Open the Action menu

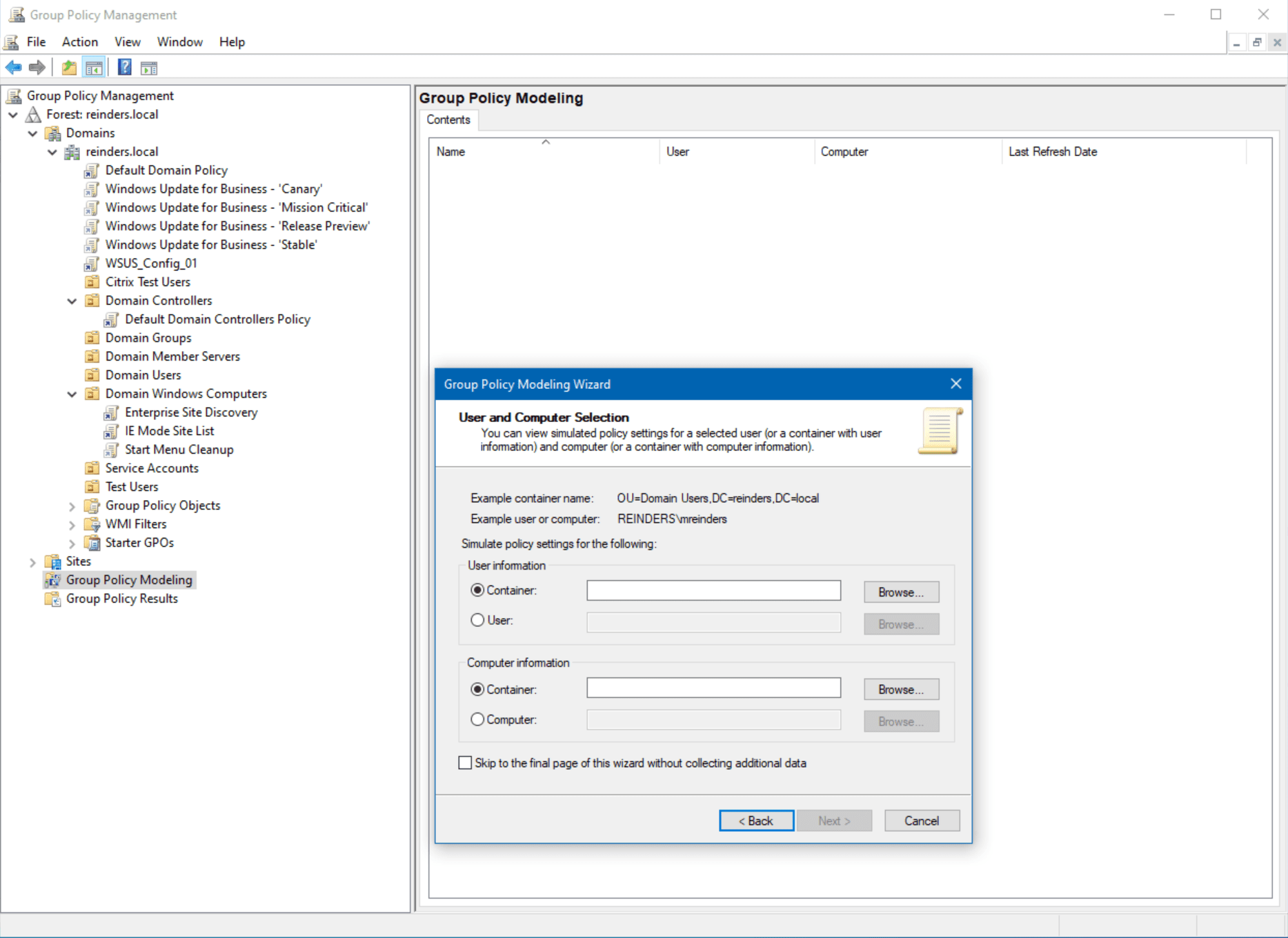coord(79,41)
